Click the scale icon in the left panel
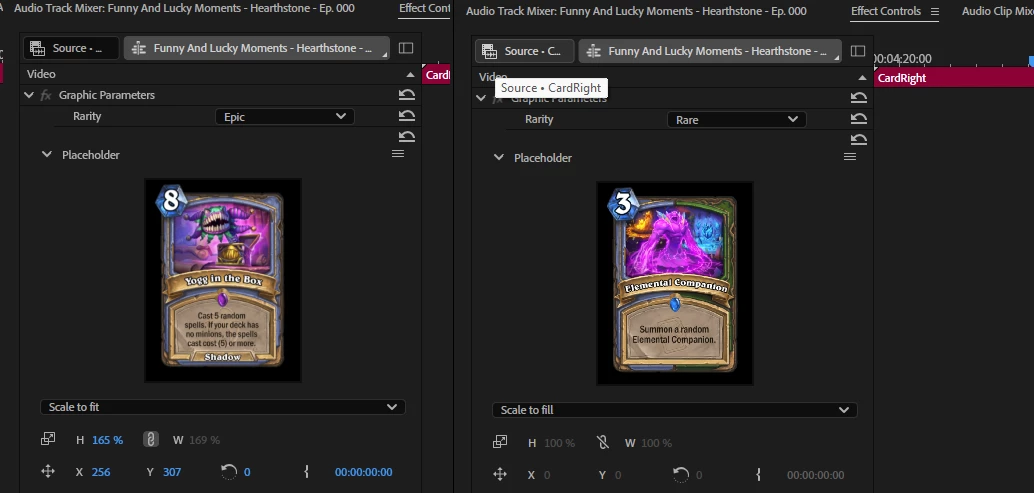The width and height of the screenshot is (1034, 493). [48, 439]
